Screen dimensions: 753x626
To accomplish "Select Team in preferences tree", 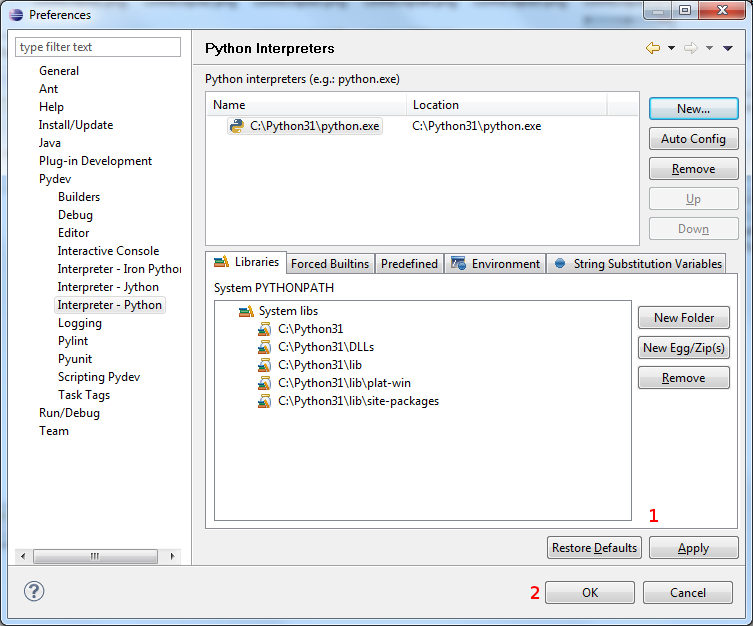I will point(54,431).
